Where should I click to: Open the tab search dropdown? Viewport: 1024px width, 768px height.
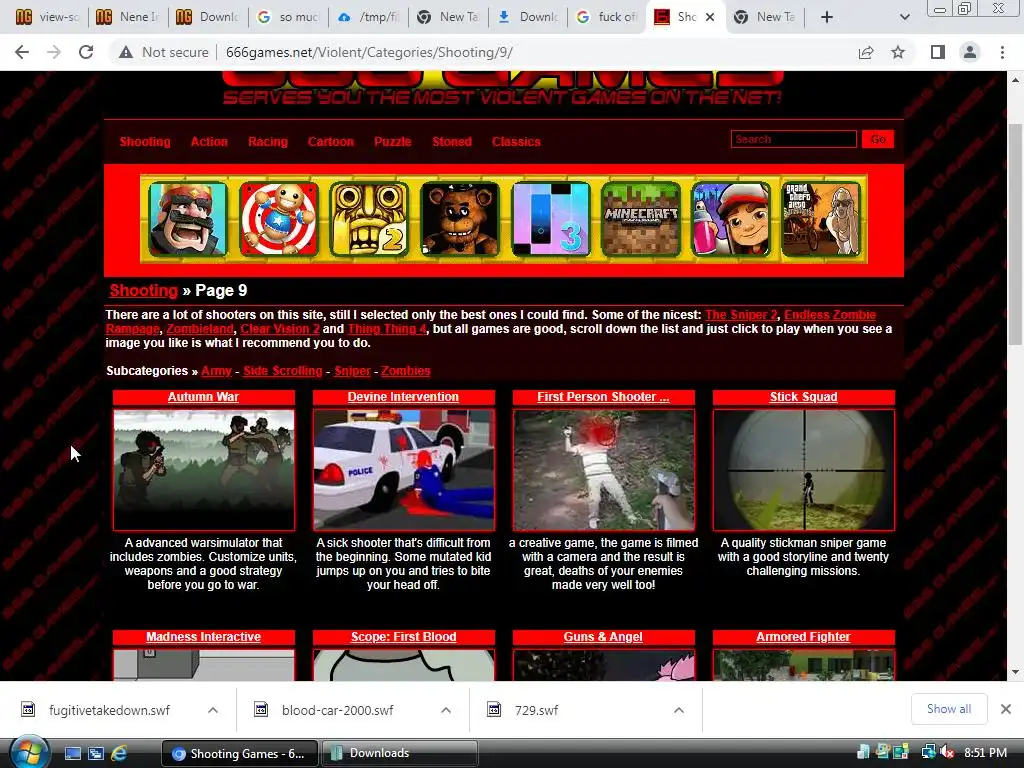coord(904,17)
